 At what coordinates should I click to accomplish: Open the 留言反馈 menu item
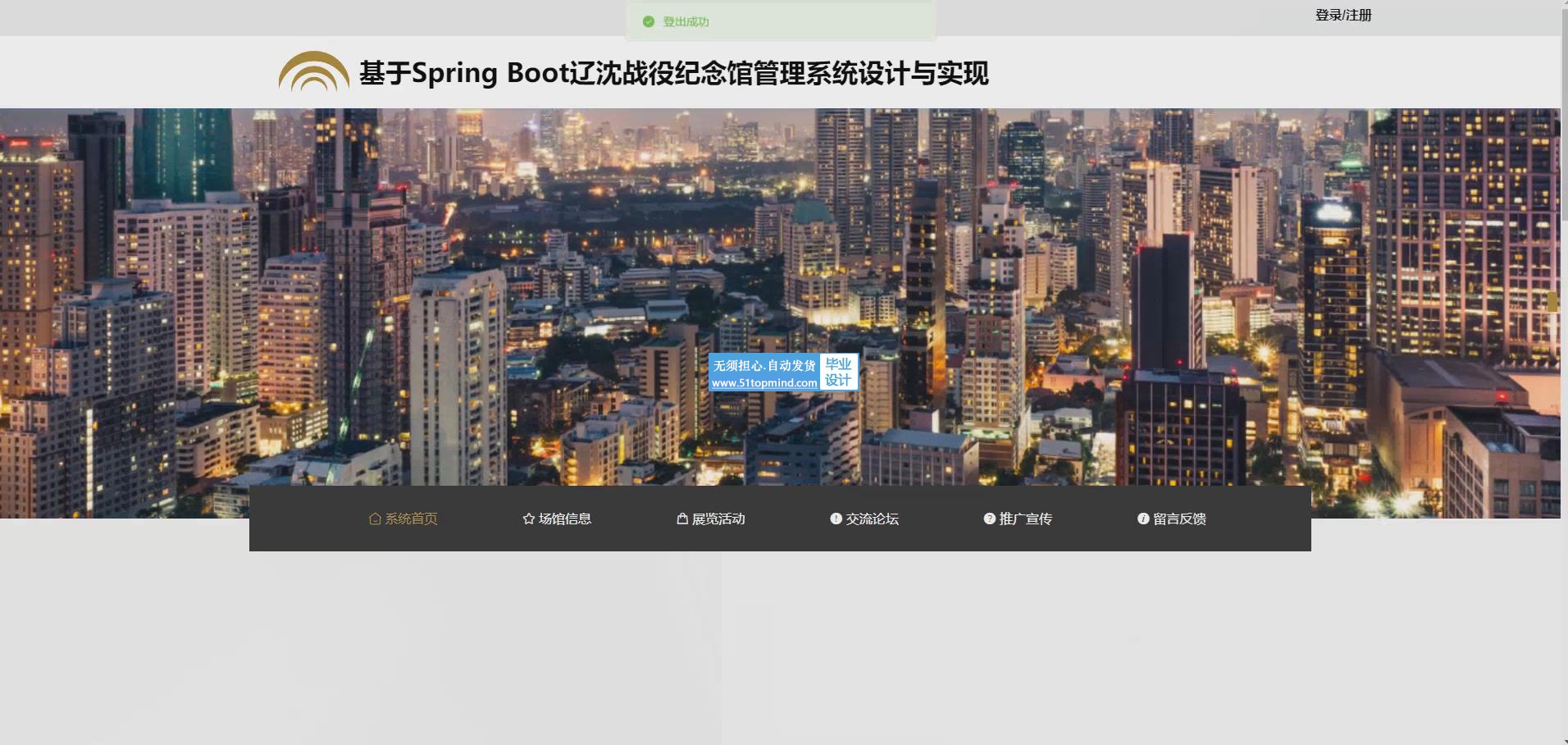tap(1172, 519)
